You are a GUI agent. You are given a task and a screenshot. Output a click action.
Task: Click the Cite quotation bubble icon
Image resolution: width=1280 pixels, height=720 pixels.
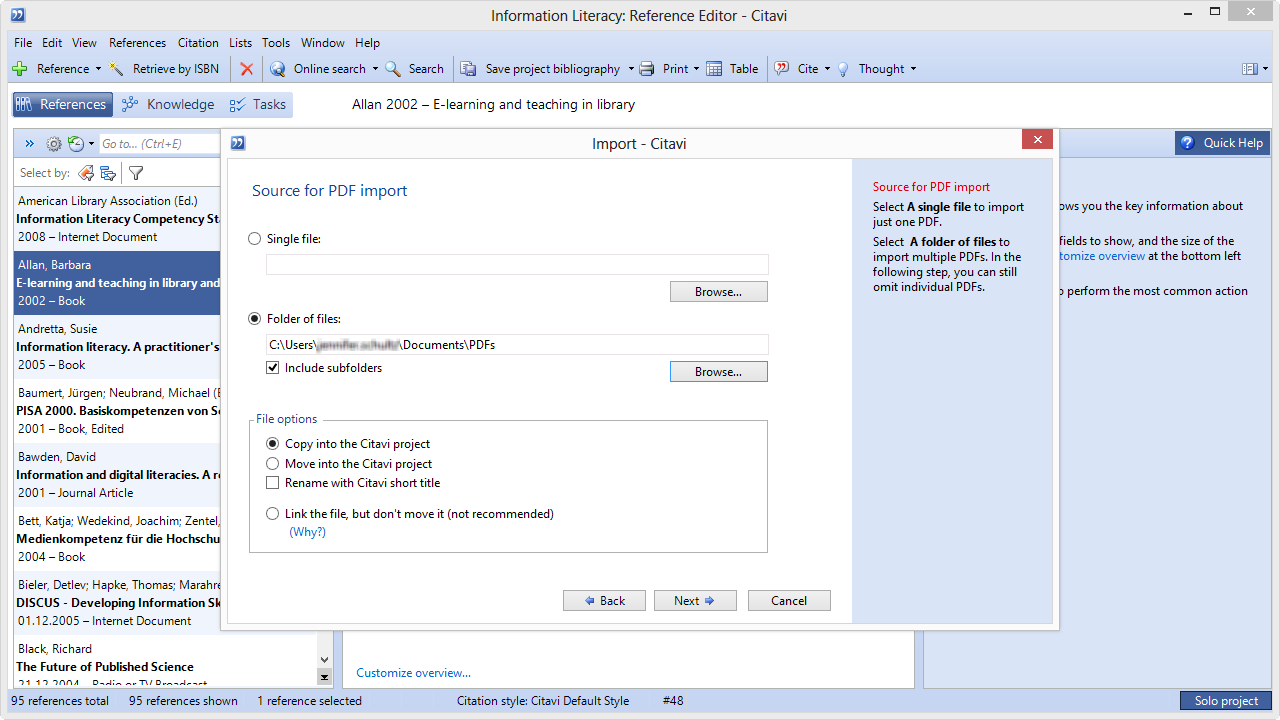pos(783,69)
